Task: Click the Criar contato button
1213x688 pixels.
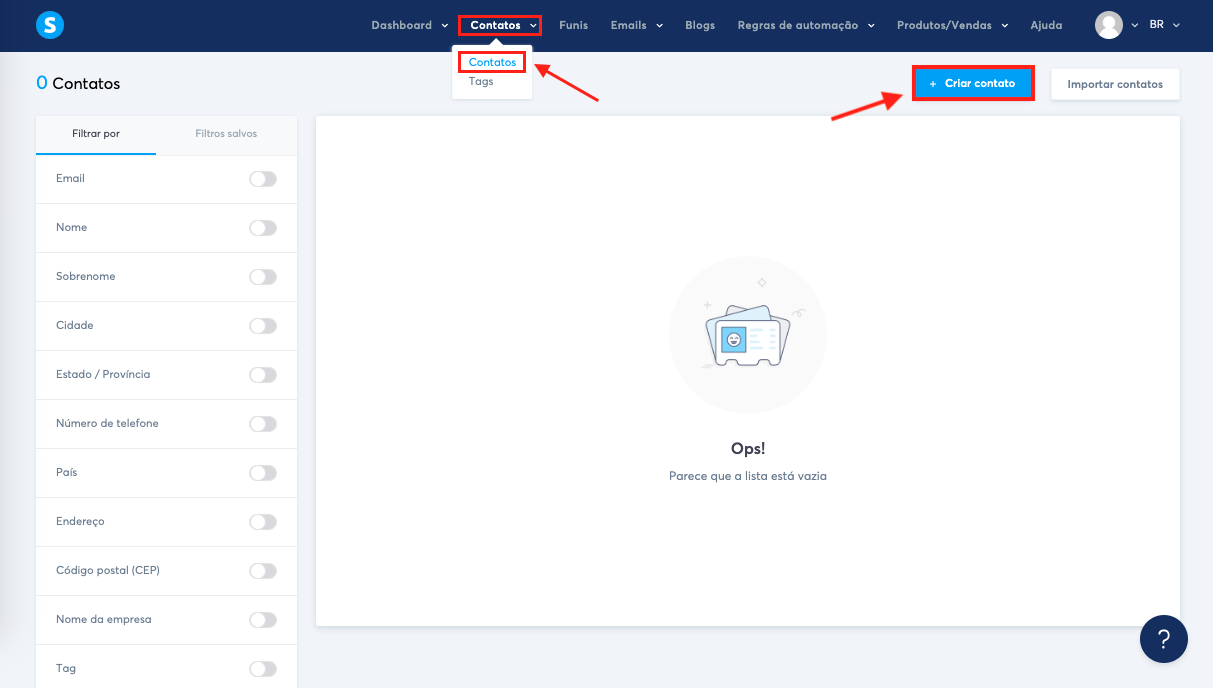Action: (x=973, y=83)
